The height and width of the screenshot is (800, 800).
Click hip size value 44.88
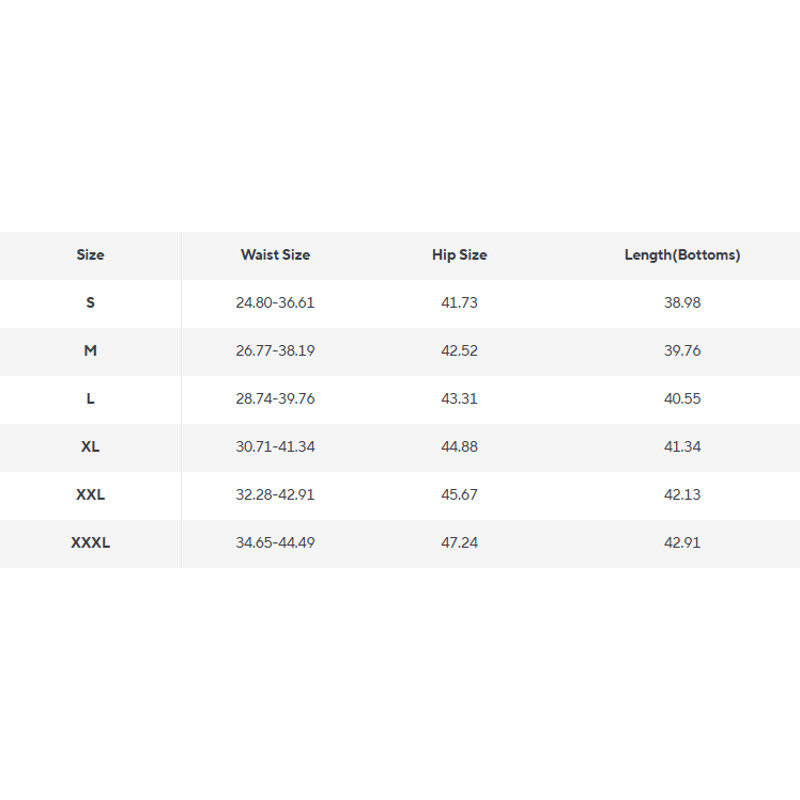459,446
